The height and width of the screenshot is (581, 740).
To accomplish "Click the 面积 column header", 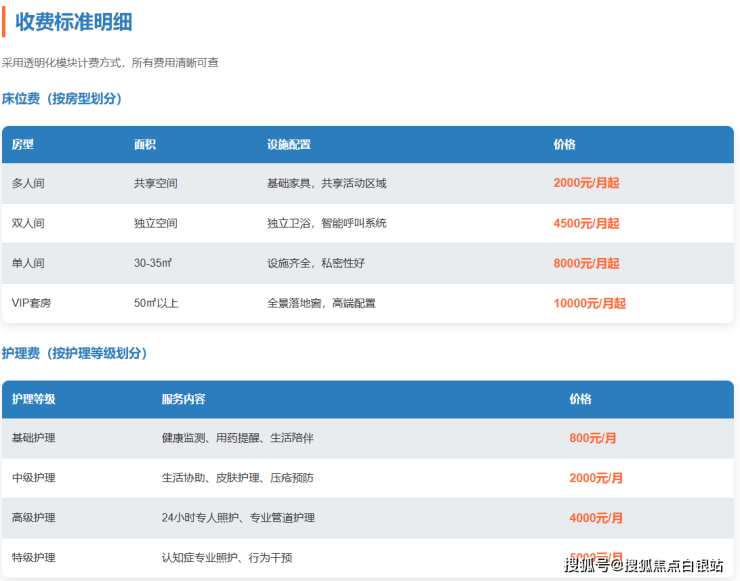I will 145,145.
